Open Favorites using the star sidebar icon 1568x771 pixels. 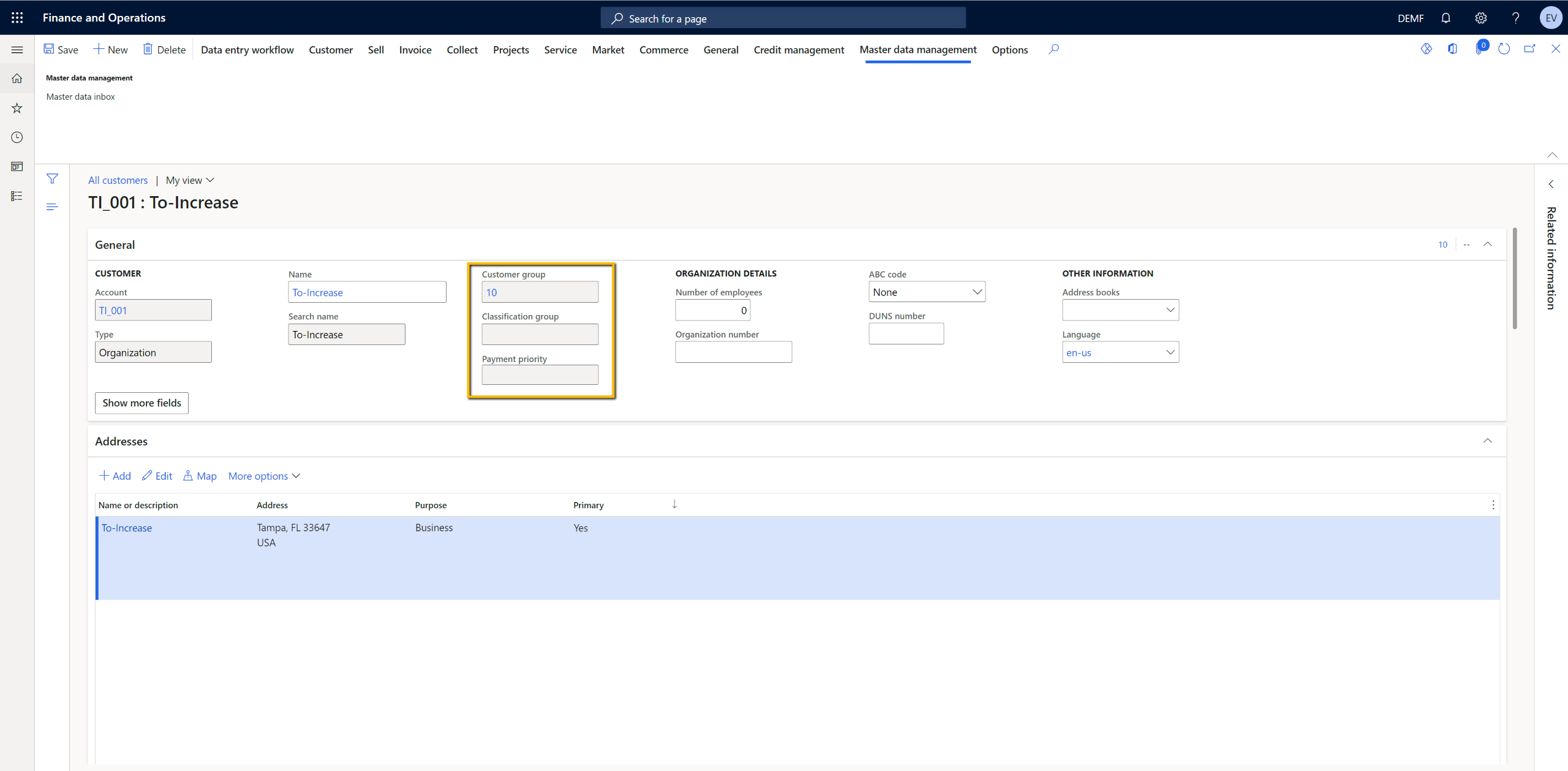[x=17, y=108]
